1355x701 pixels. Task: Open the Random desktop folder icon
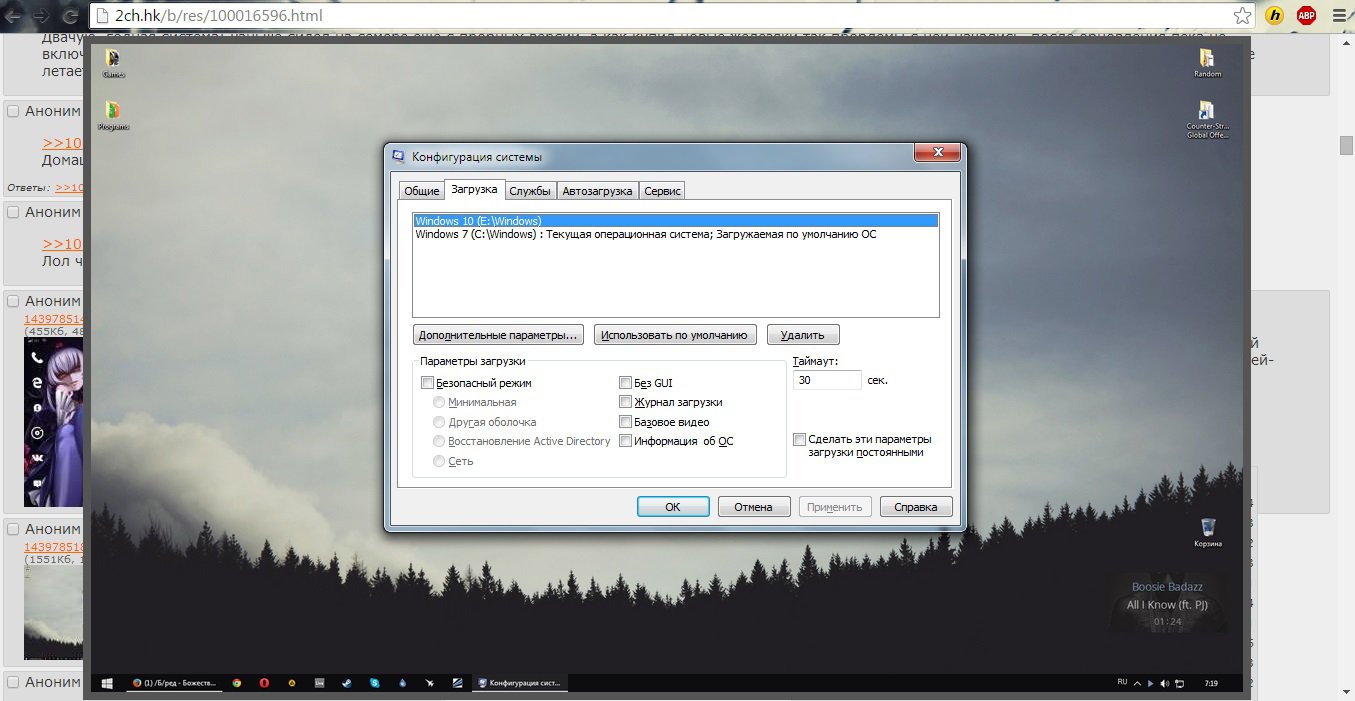point(1207,63)
